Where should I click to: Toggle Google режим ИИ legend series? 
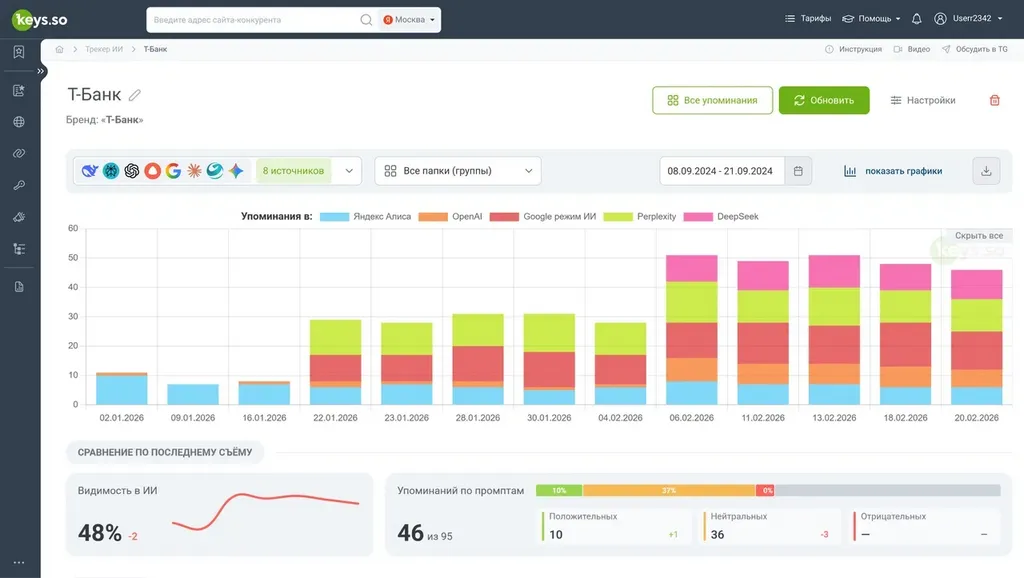(543, 216)
